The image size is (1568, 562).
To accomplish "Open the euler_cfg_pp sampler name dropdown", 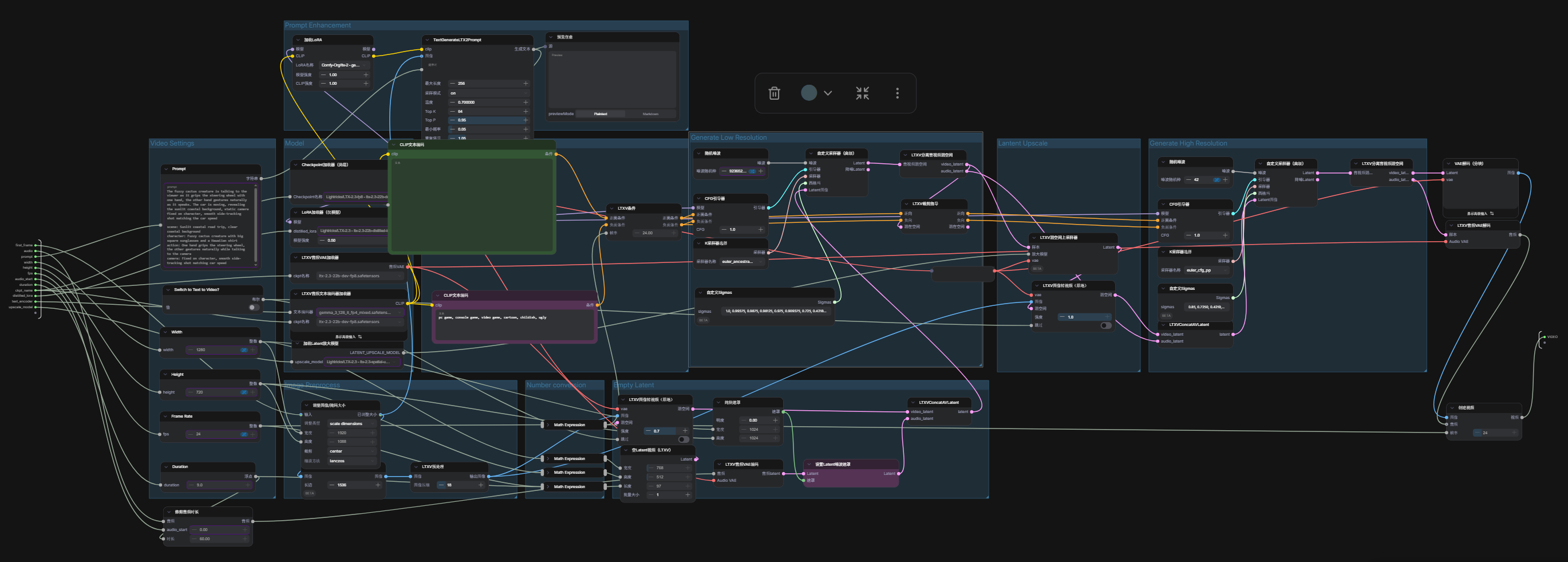I will point(1206,270).
